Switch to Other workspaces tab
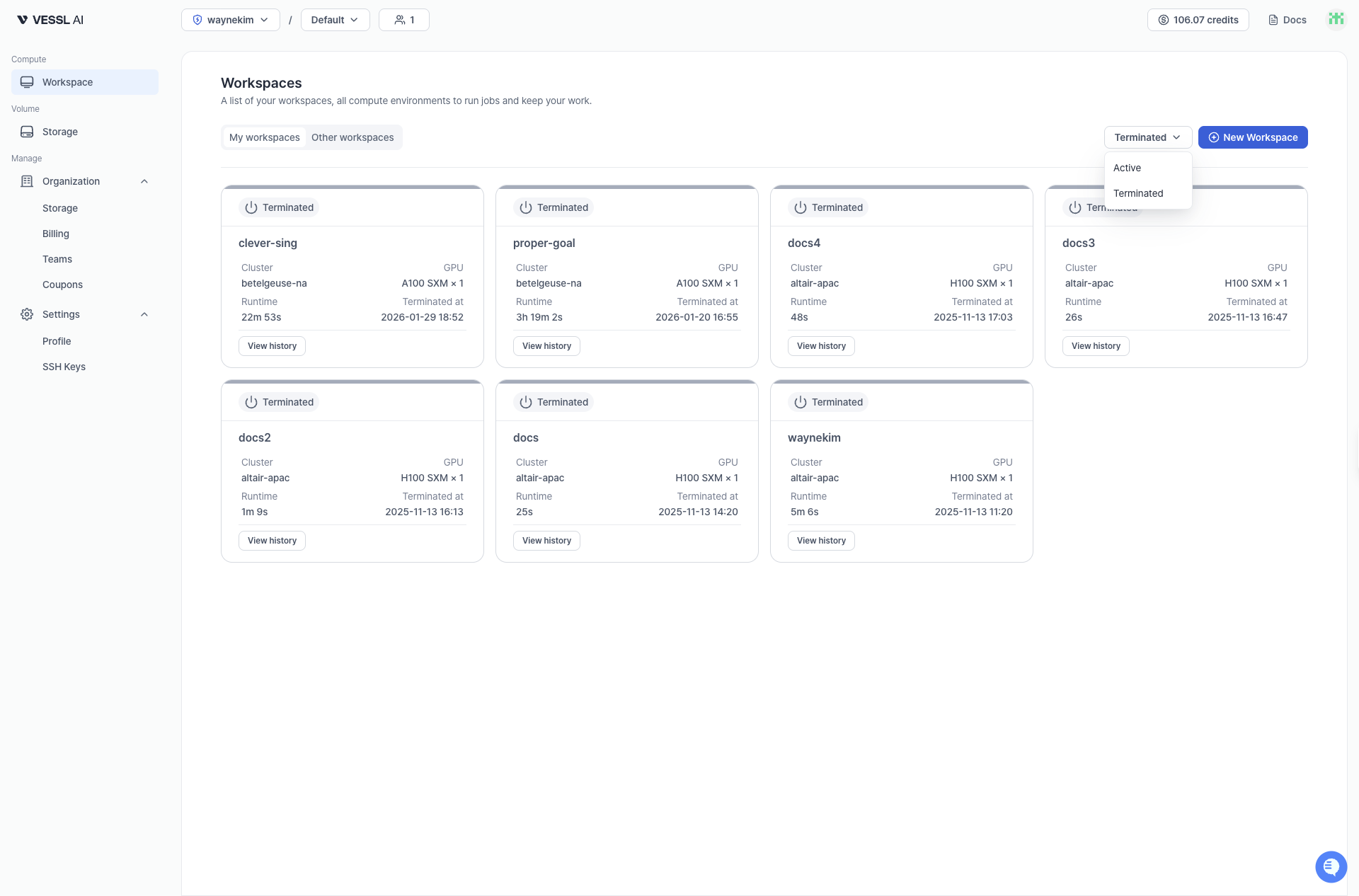The width and height of the screenshot is (1359, 896). click(352, 137)
